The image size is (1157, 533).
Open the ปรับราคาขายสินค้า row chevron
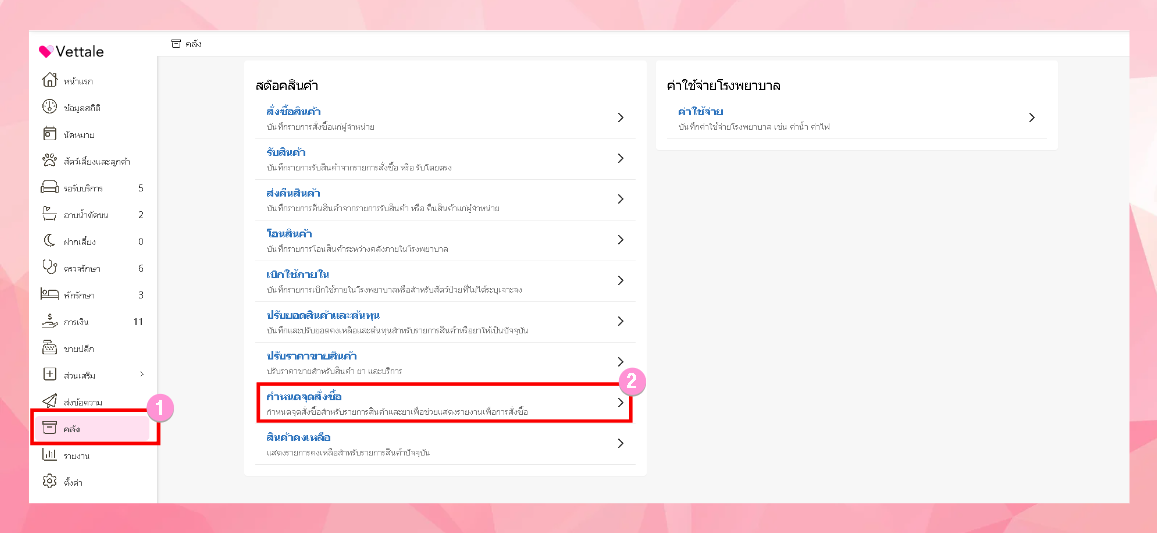pos(621,362)
